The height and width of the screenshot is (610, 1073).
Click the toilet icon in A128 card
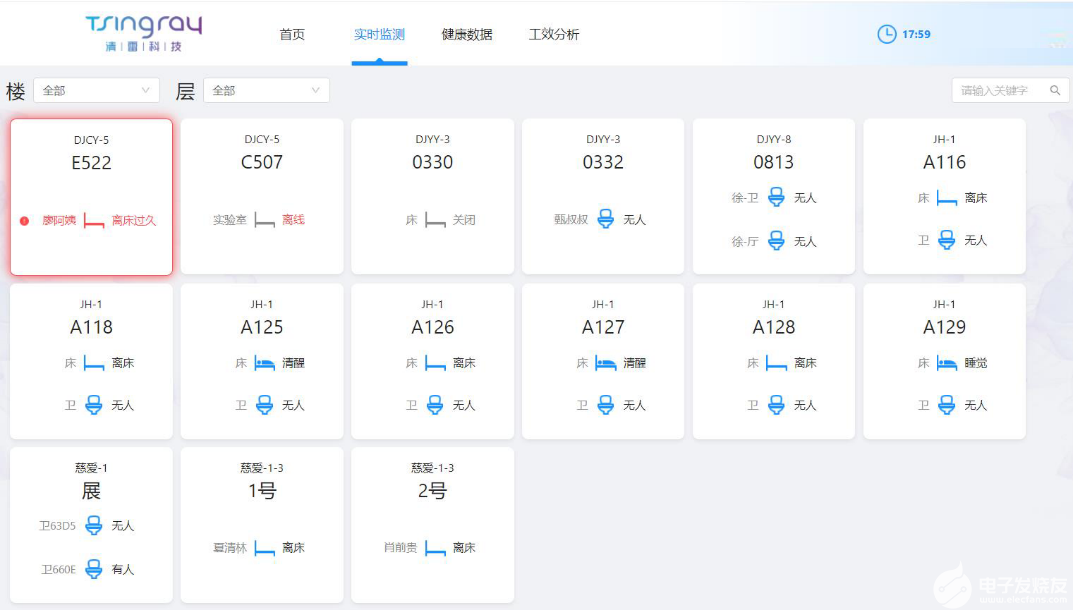[776, 405]
